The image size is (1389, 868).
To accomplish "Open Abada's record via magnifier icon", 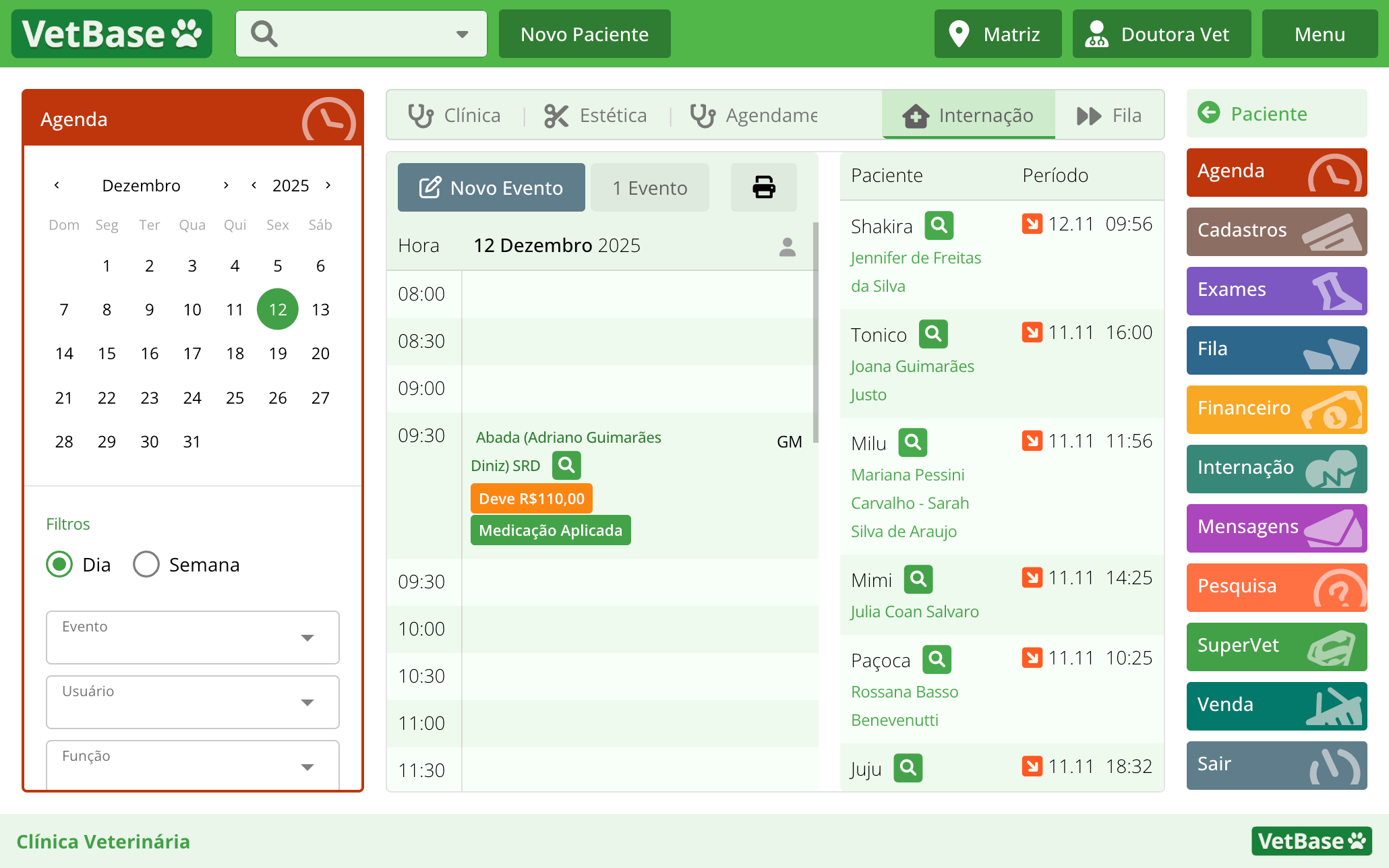I will 566,465.
